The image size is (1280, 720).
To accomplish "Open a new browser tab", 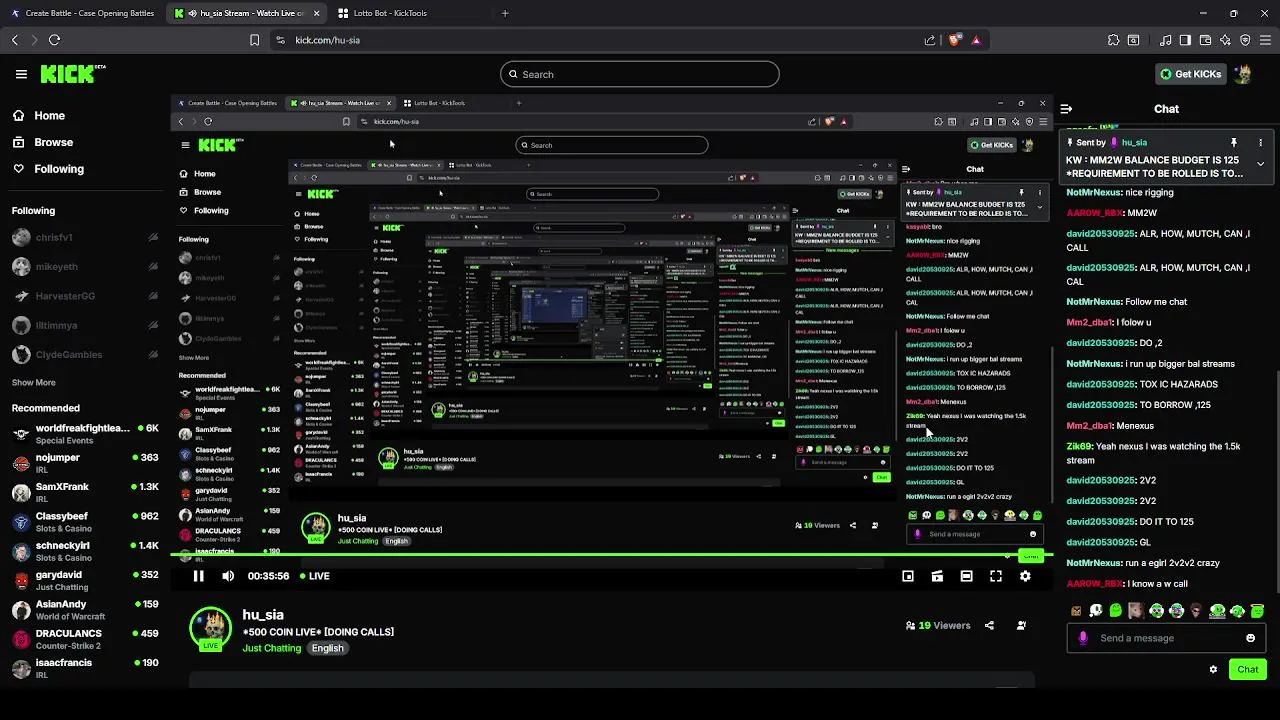I will (x=505, y=13).
